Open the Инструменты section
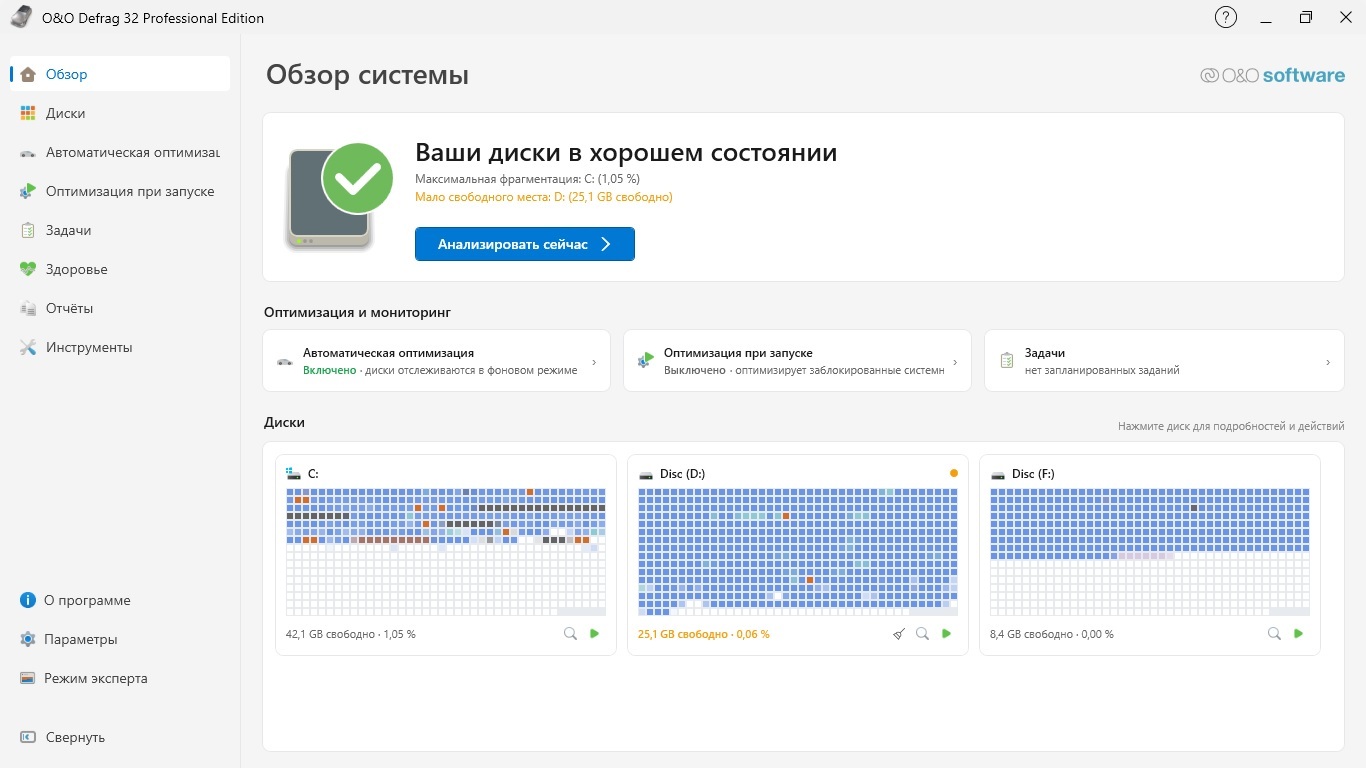The height and width of the screenshot is (768, 1366). (x=120, y=347)
